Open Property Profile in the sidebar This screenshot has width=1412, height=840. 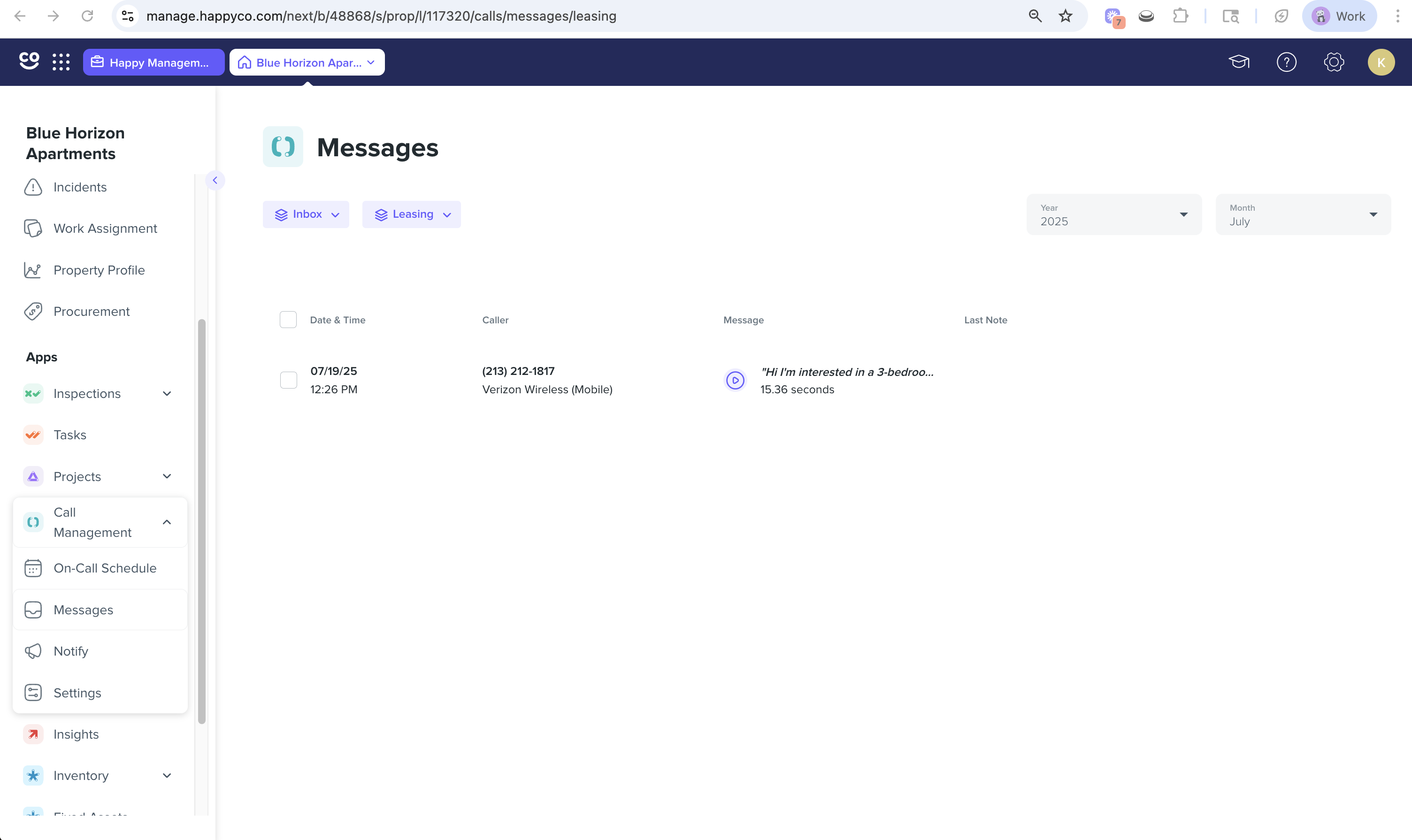click(99, 270)
